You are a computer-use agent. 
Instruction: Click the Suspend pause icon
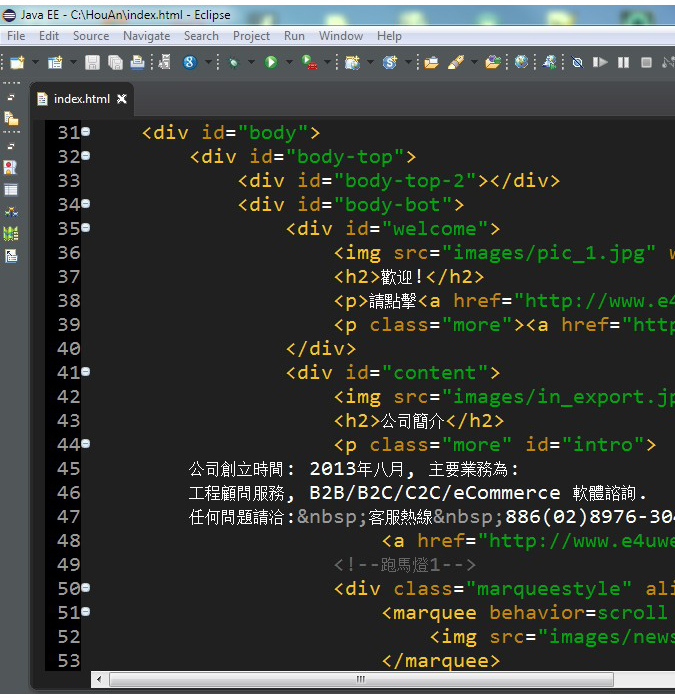623,62
